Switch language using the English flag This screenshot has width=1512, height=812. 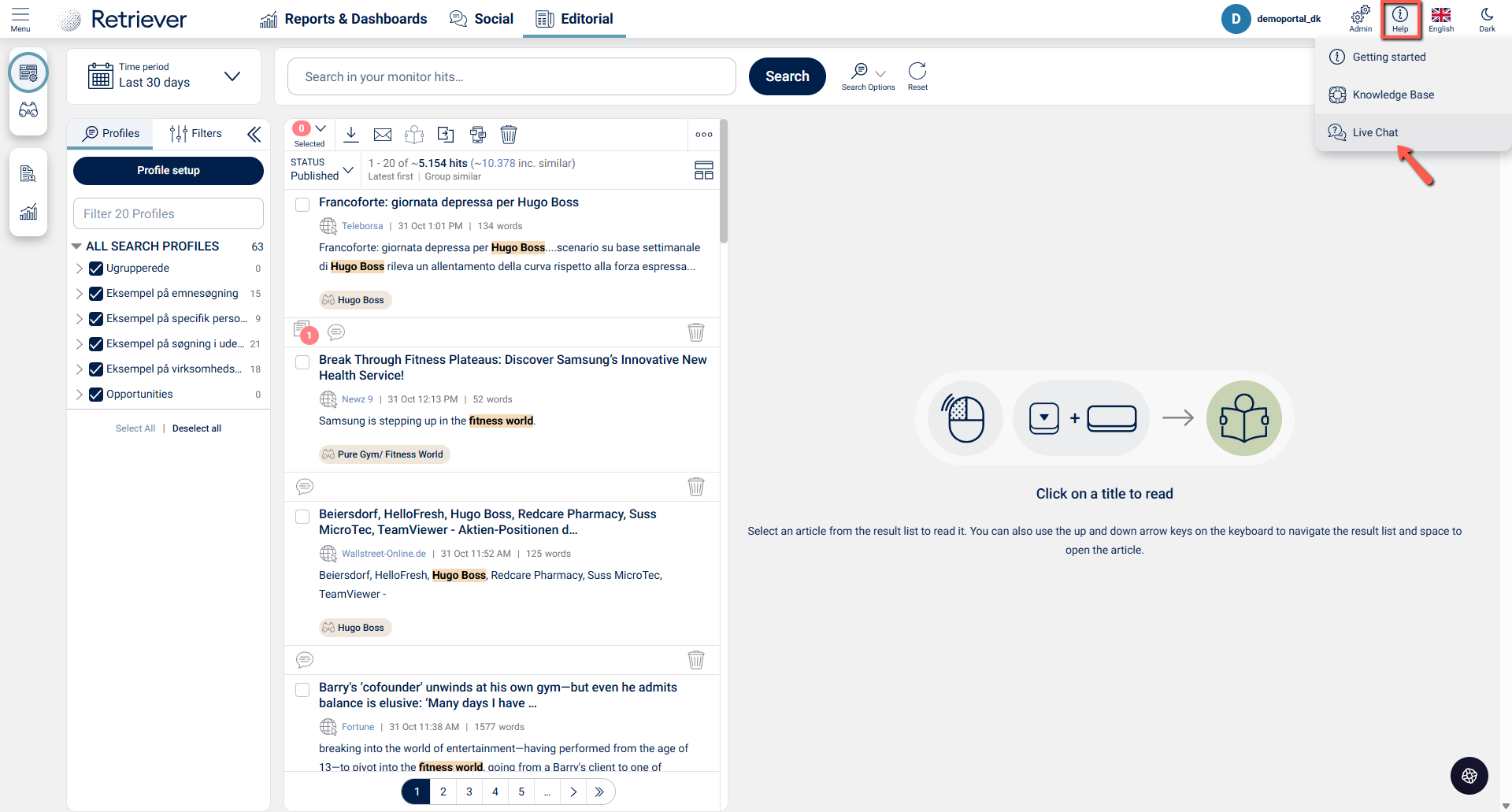pyautogui.click(x=1441, y=19)
